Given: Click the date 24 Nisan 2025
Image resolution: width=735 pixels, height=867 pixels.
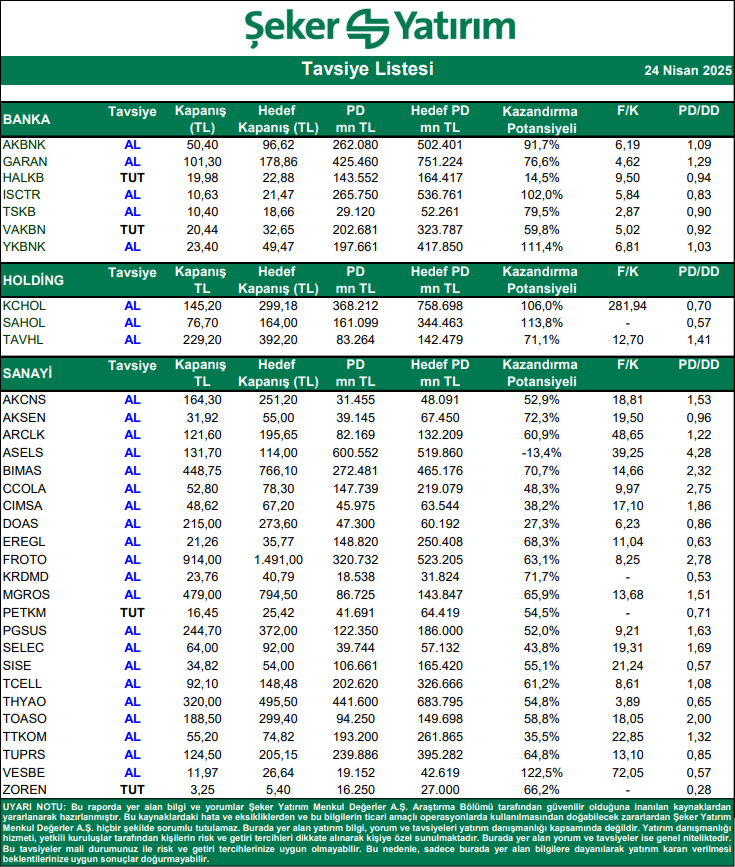Looking at the screenshot, I should tap(687, 71).
